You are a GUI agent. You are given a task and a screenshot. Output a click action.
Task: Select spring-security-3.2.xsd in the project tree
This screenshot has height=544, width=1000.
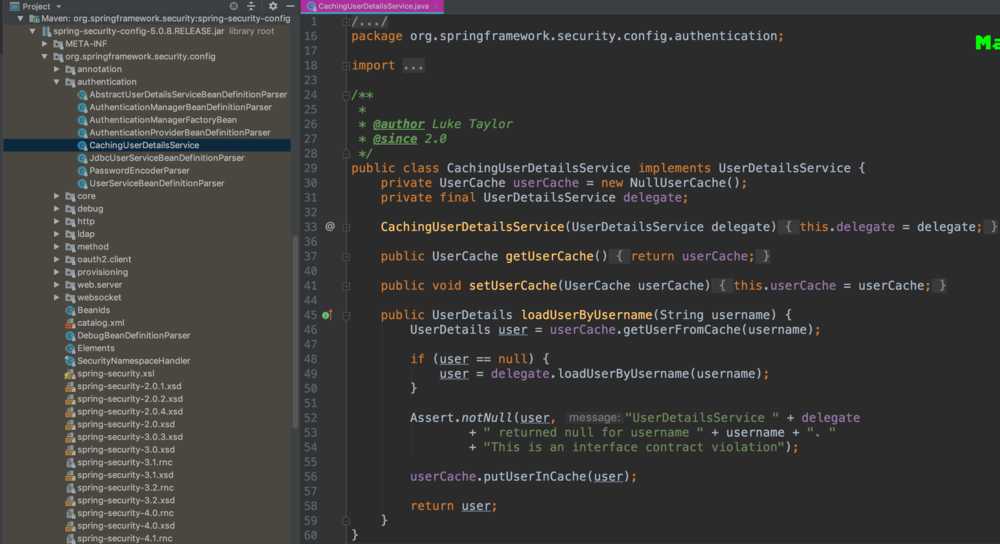(x=125, y=500)
